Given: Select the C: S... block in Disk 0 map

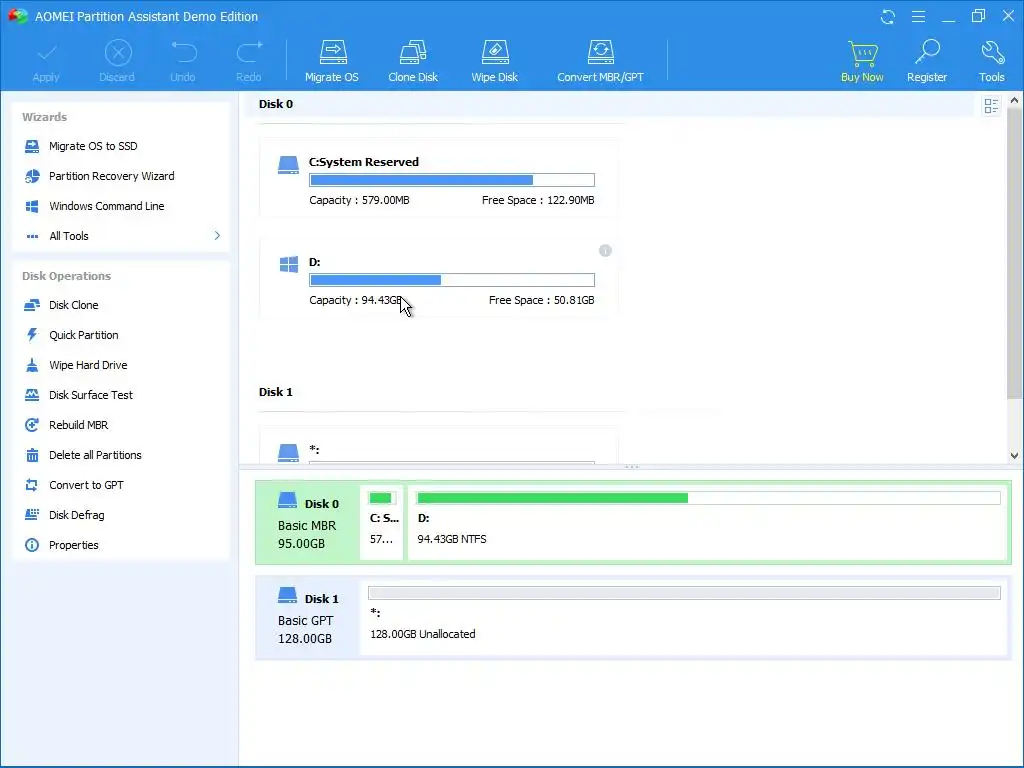Looking at the screenshot, I should [x=382, y=522].
